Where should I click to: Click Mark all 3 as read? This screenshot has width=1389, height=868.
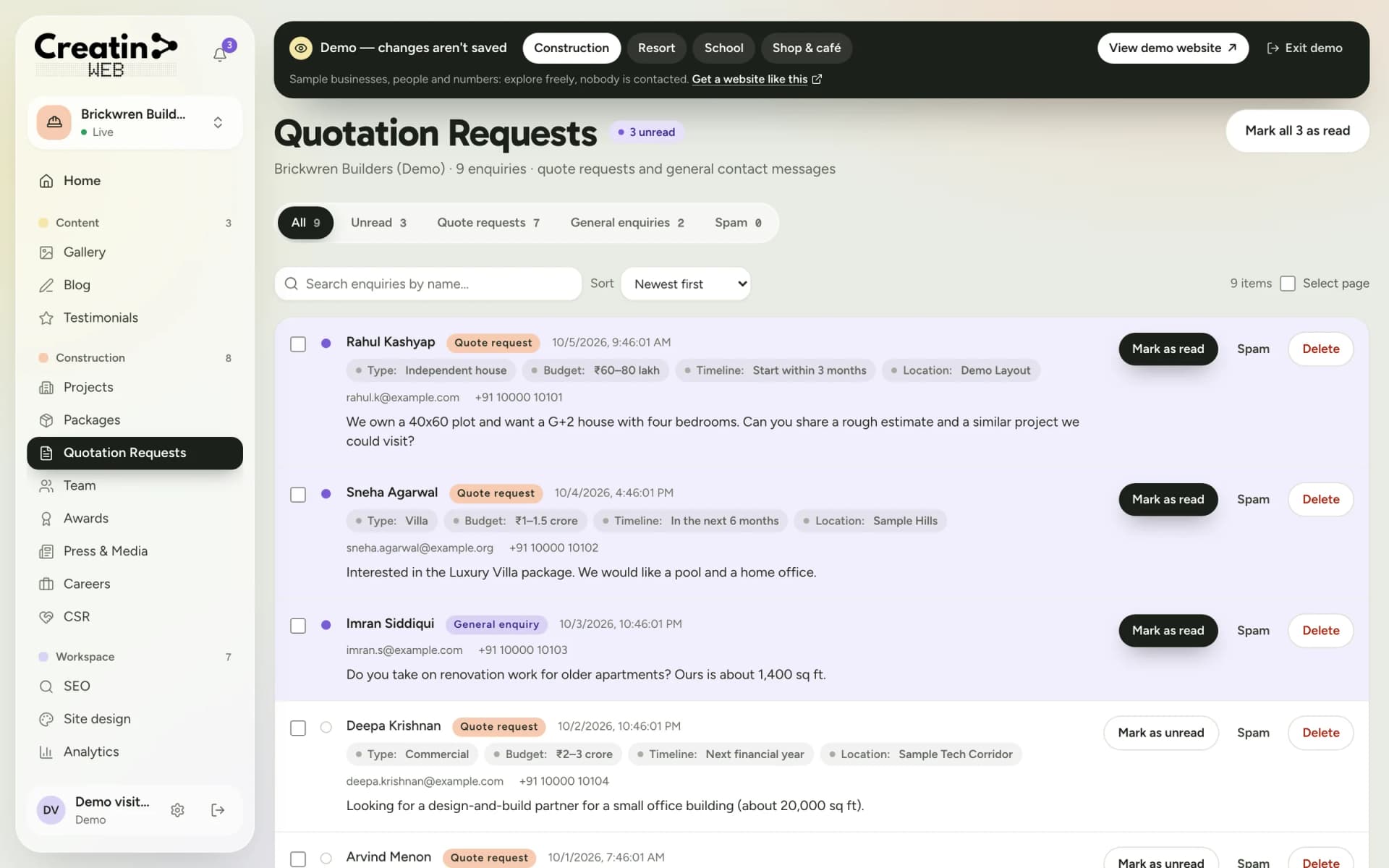(1297, 131)
